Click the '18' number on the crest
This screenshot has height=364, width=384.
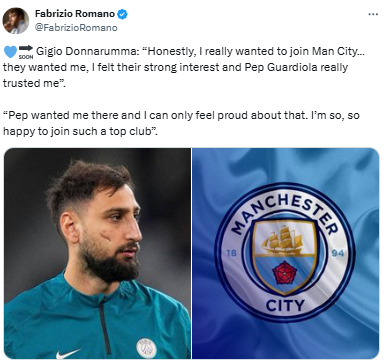pos(231,253)
